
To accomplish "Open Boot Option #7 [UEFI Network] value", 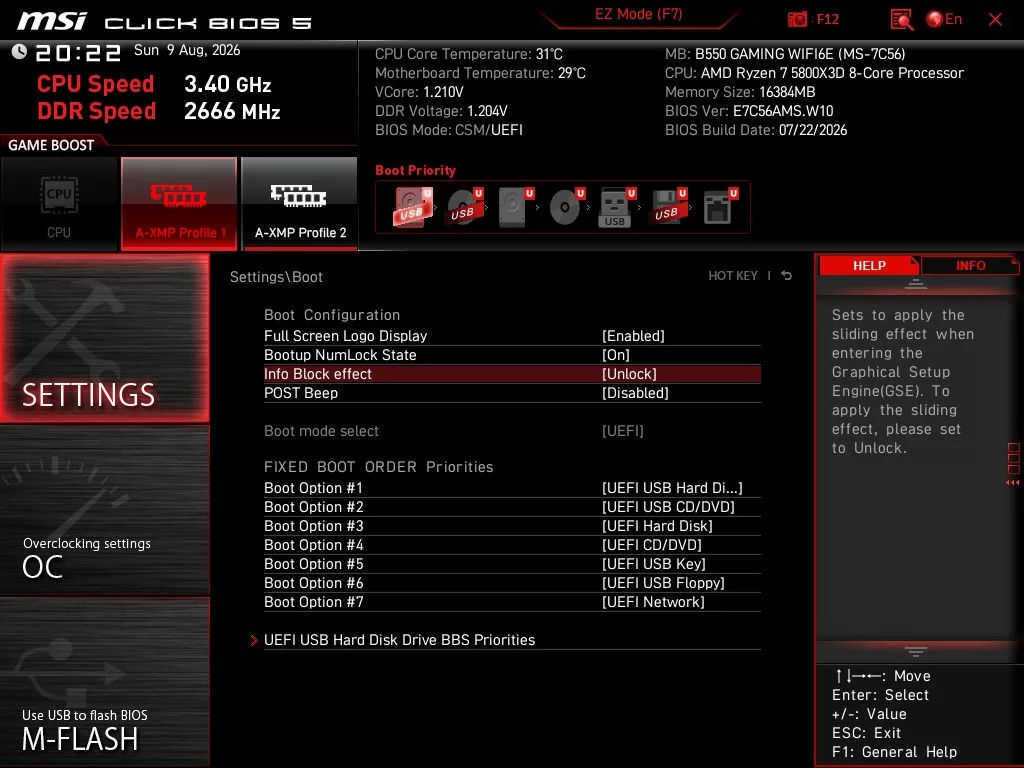I will [653, 601].
